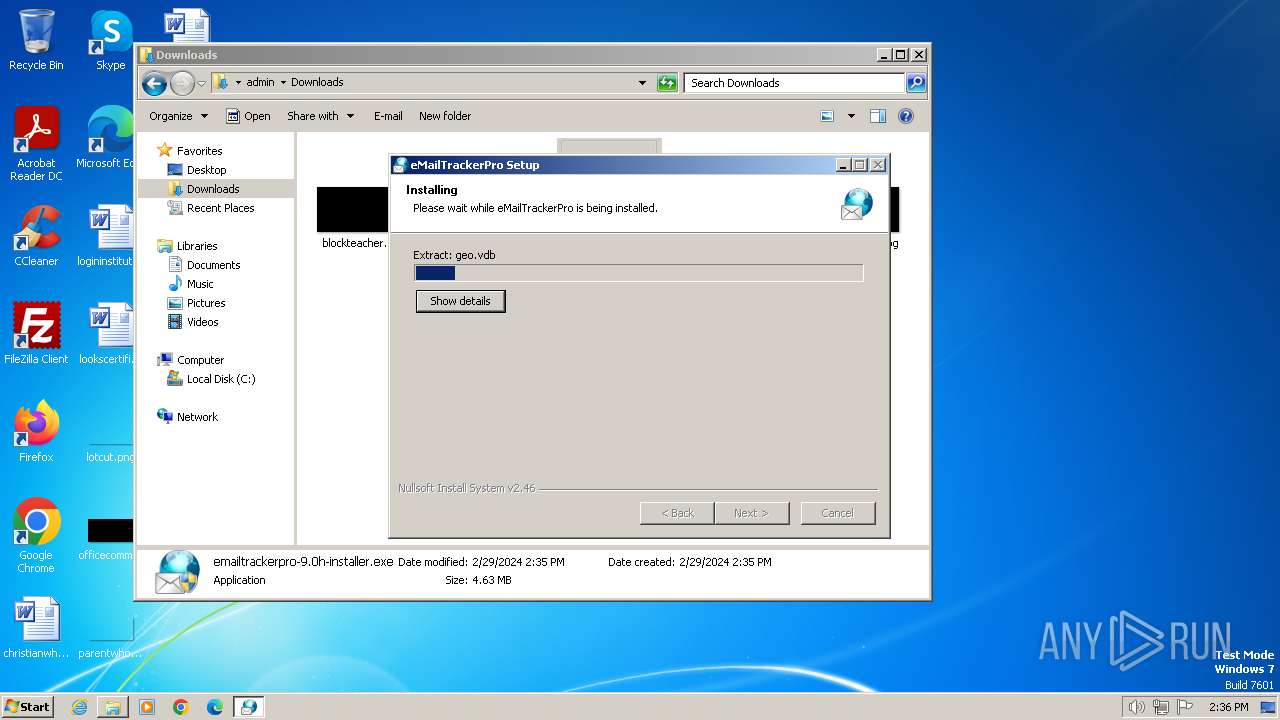Open lookscertifi Word document on desktop
1280x720 pixels.
(x=108, y=333)
